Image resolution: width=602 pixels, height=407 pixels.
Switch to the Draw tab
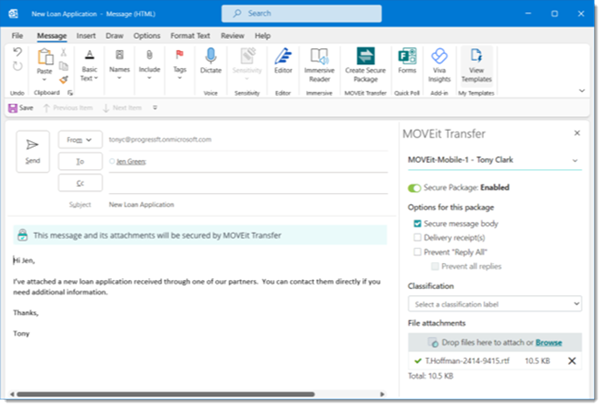coord(114,36)
